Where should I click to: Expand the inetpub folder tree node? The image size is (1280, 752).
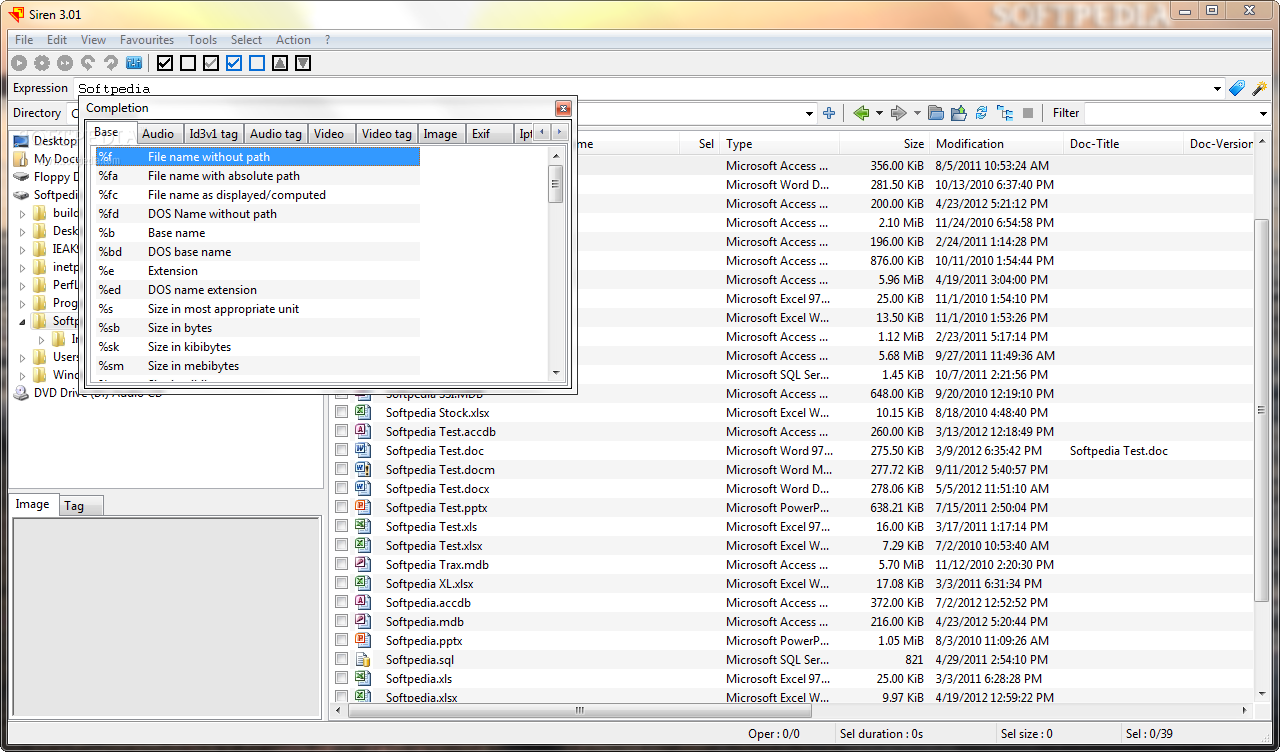point(23,267)
